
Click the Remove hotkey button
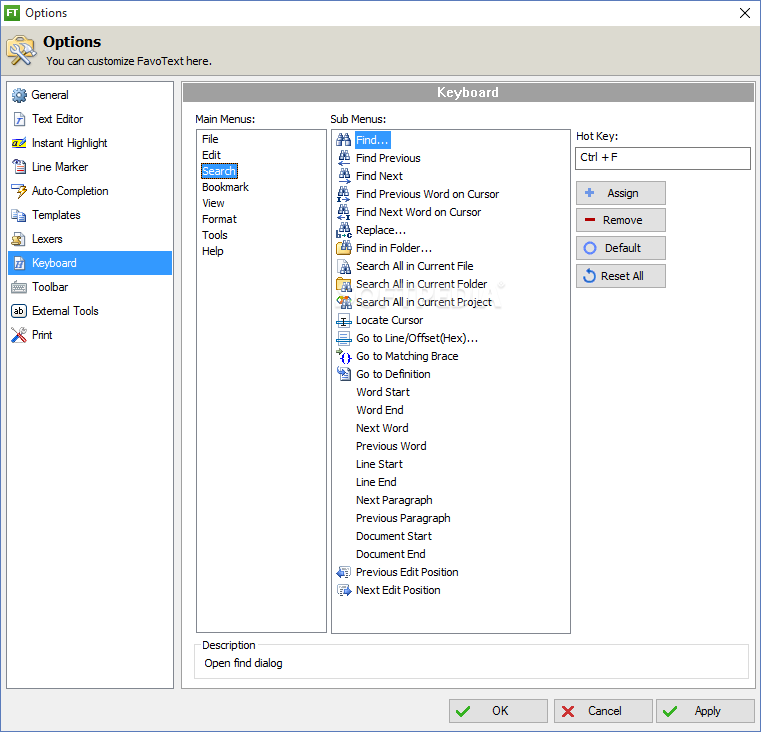(x=621, y=220)
